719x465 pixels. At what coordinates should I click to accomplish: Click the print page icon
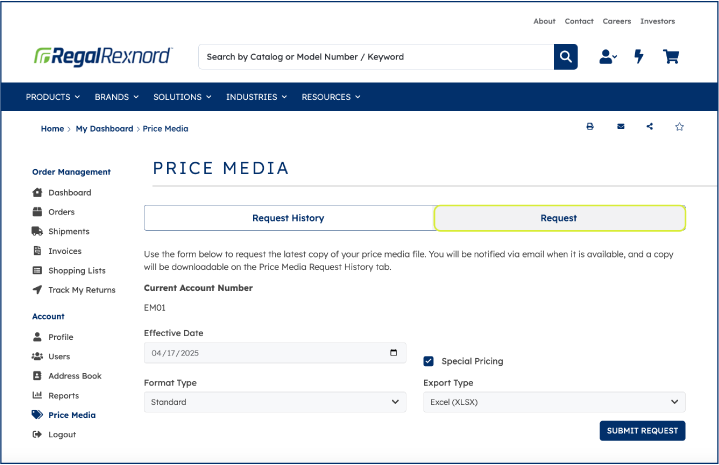[x=590, y=127]
